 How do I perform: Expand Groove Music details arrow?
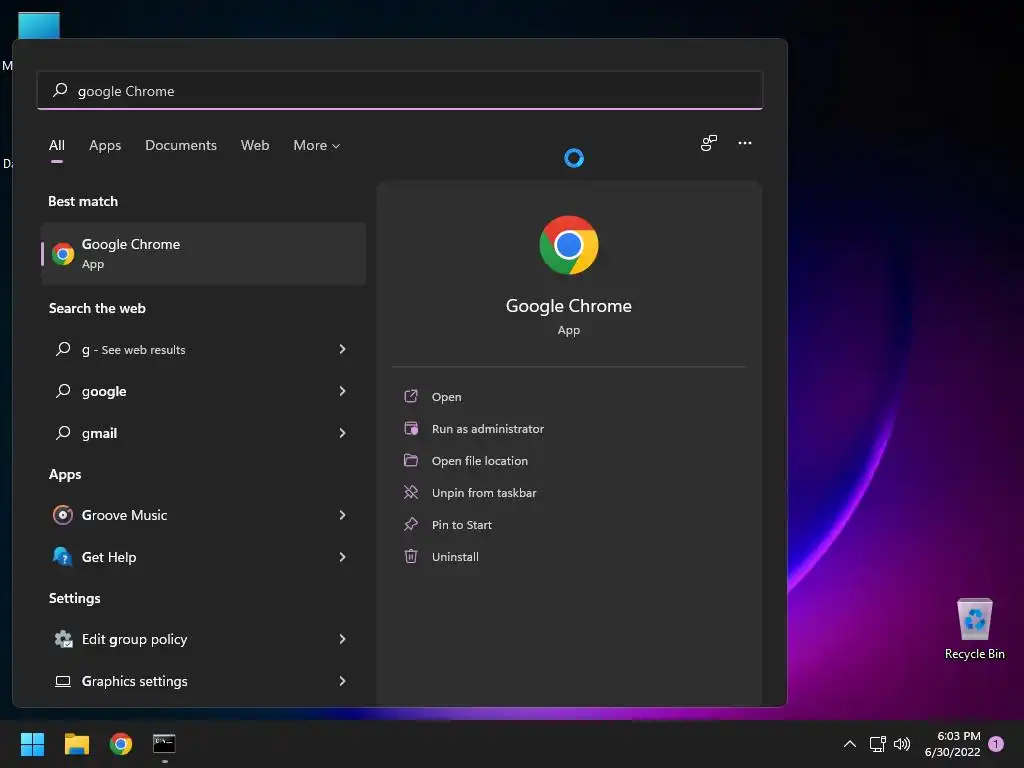click(342, 515)
